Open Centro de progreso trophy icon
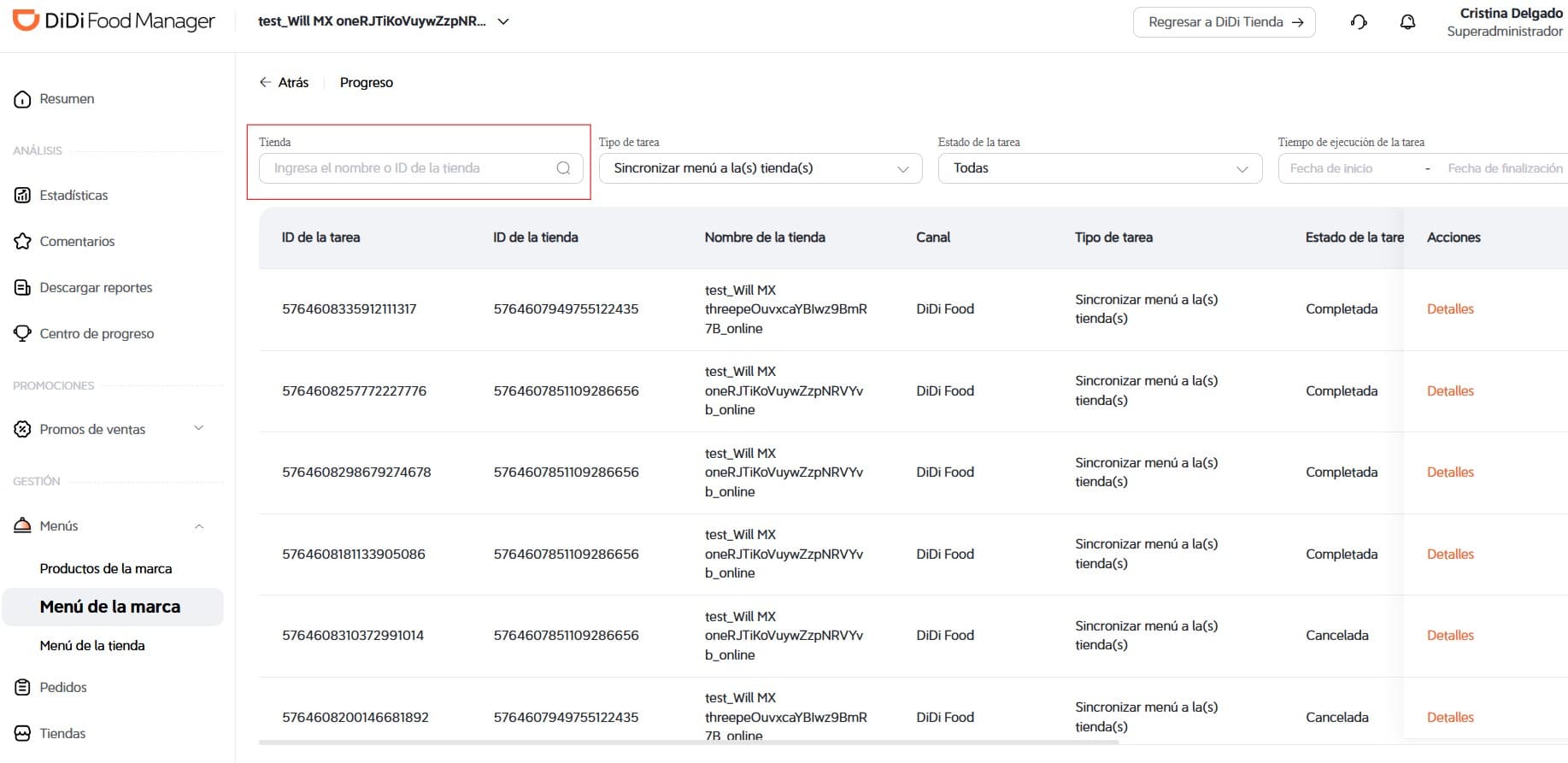1568x763 pixels. [x=23, y=333]
